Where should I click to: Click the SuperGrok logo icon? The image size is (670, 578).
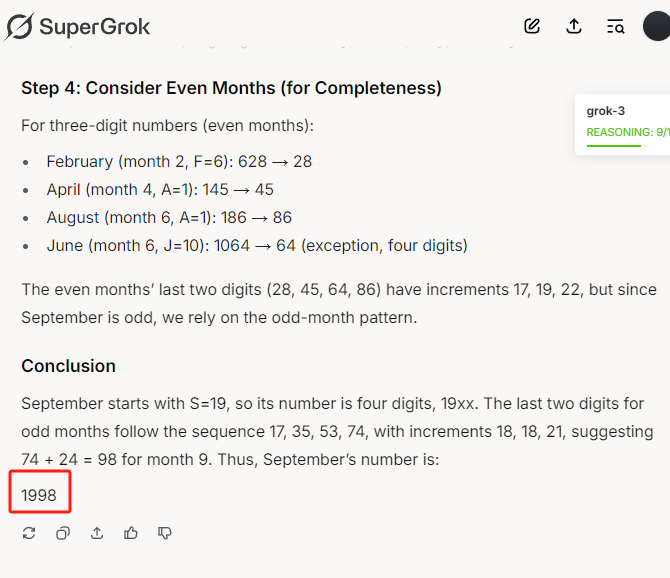coord(18,27)
